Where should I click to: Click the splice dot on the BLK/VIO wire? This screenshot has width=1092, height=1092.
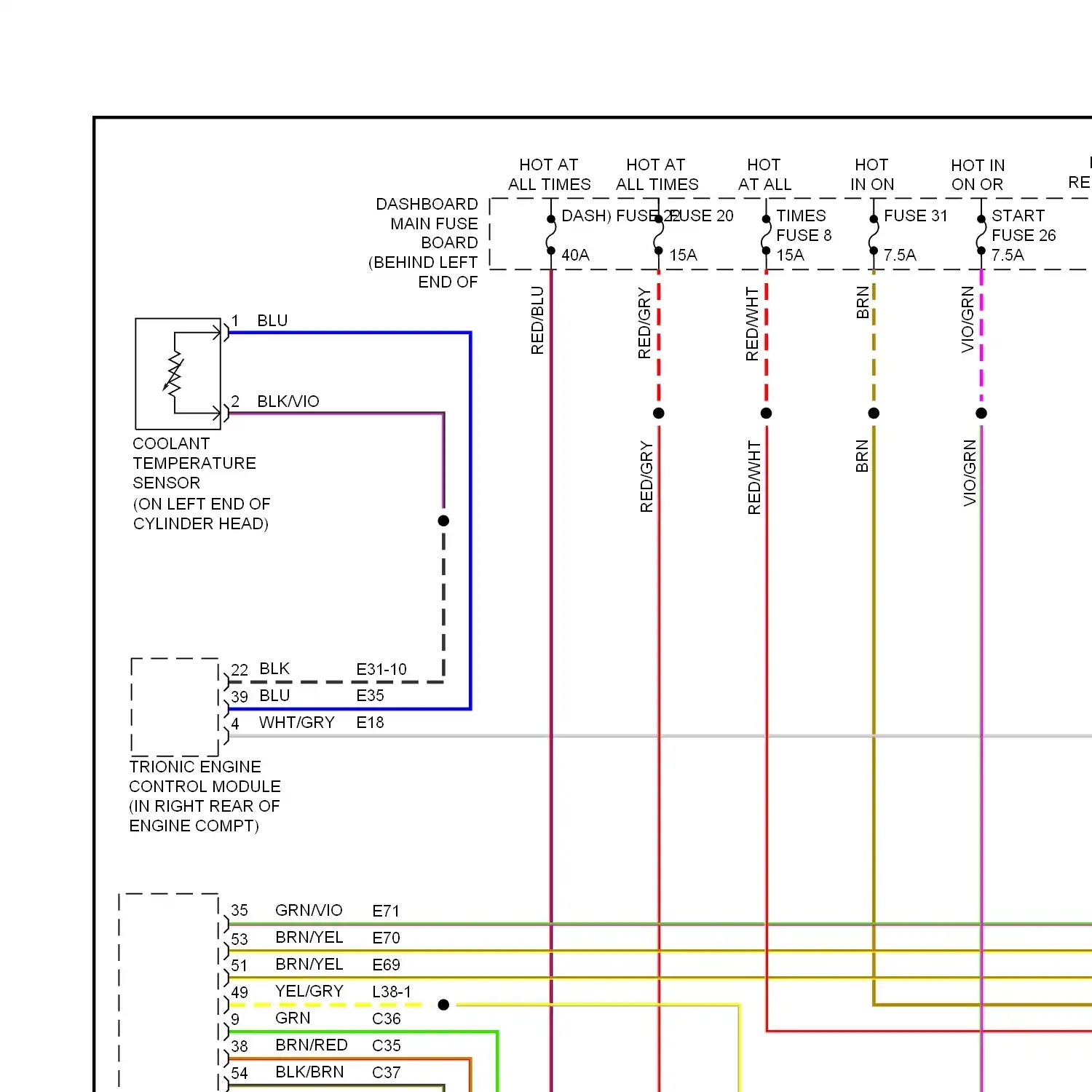coord(443,521)
